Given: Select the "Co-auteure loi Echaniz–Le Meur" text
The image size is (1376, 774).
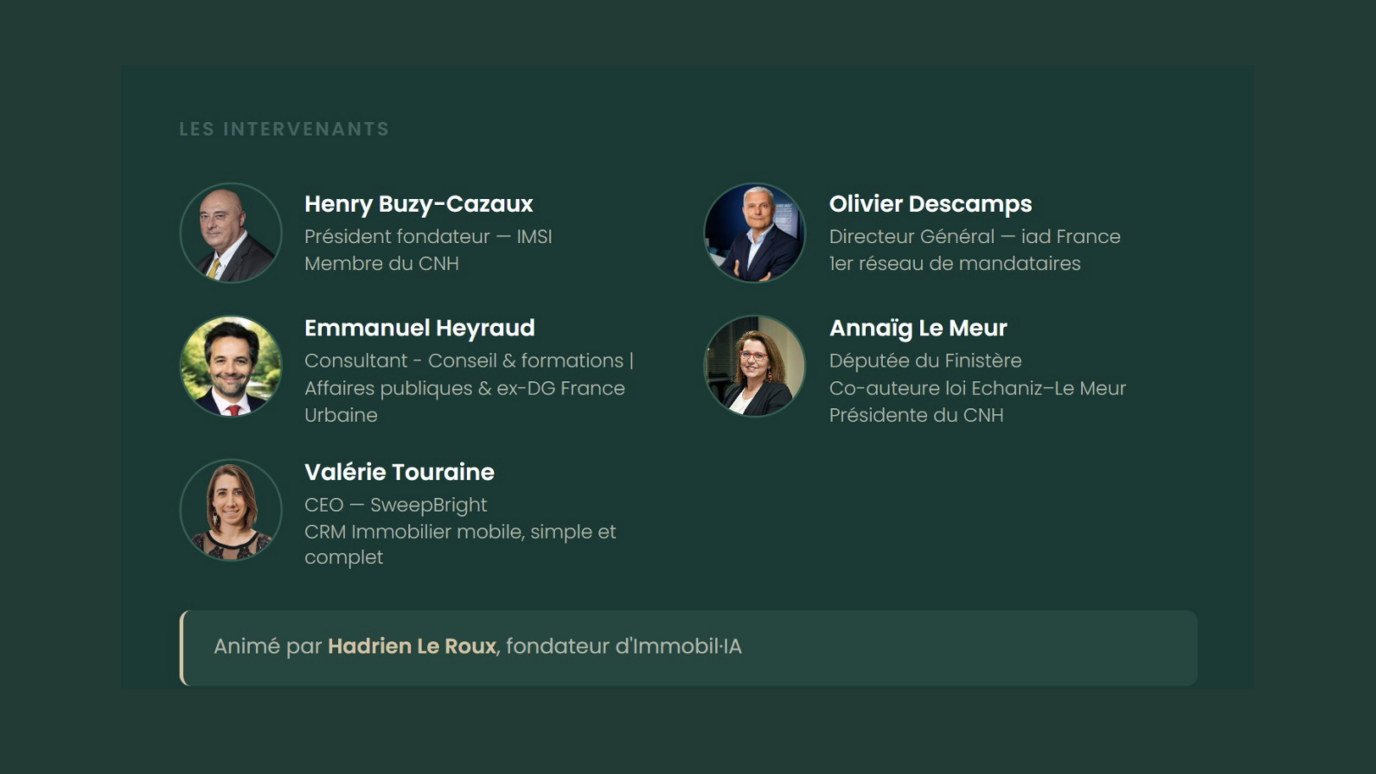Looking at the screenshot, I should click(977, 388).
